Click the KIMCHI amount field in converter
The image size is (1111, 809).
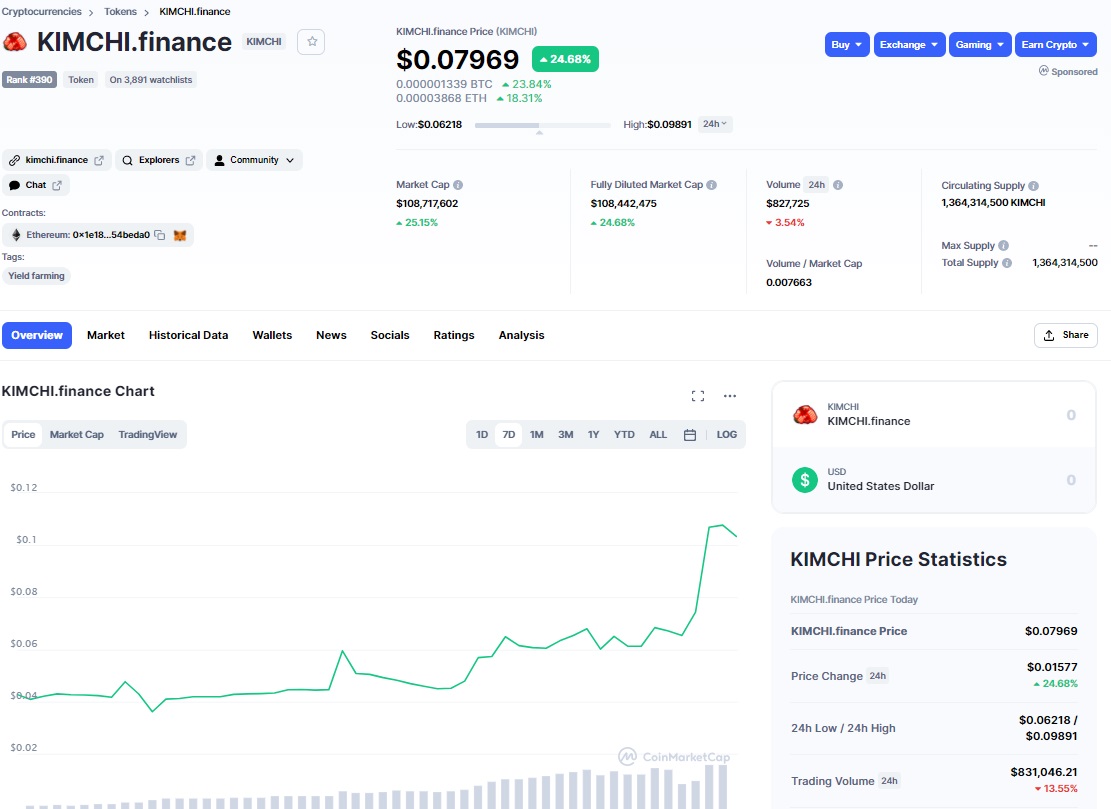pyautogui.click(x=1071, y=415)
